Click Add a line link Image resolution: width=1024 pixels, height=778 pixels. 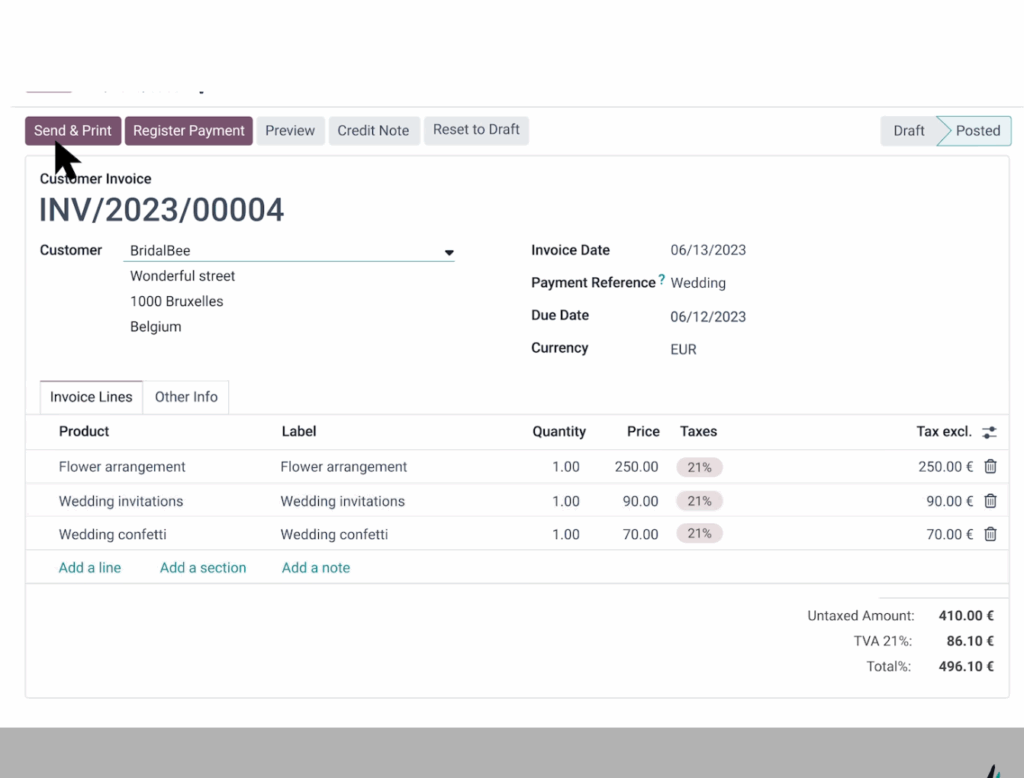pos(90,568)
